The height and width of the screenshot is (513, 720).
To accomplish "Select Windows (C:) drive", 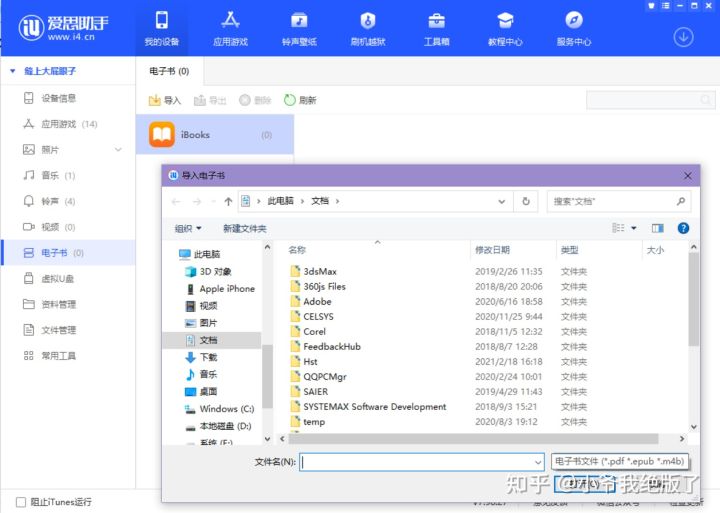I will click(x=219, y=409).
